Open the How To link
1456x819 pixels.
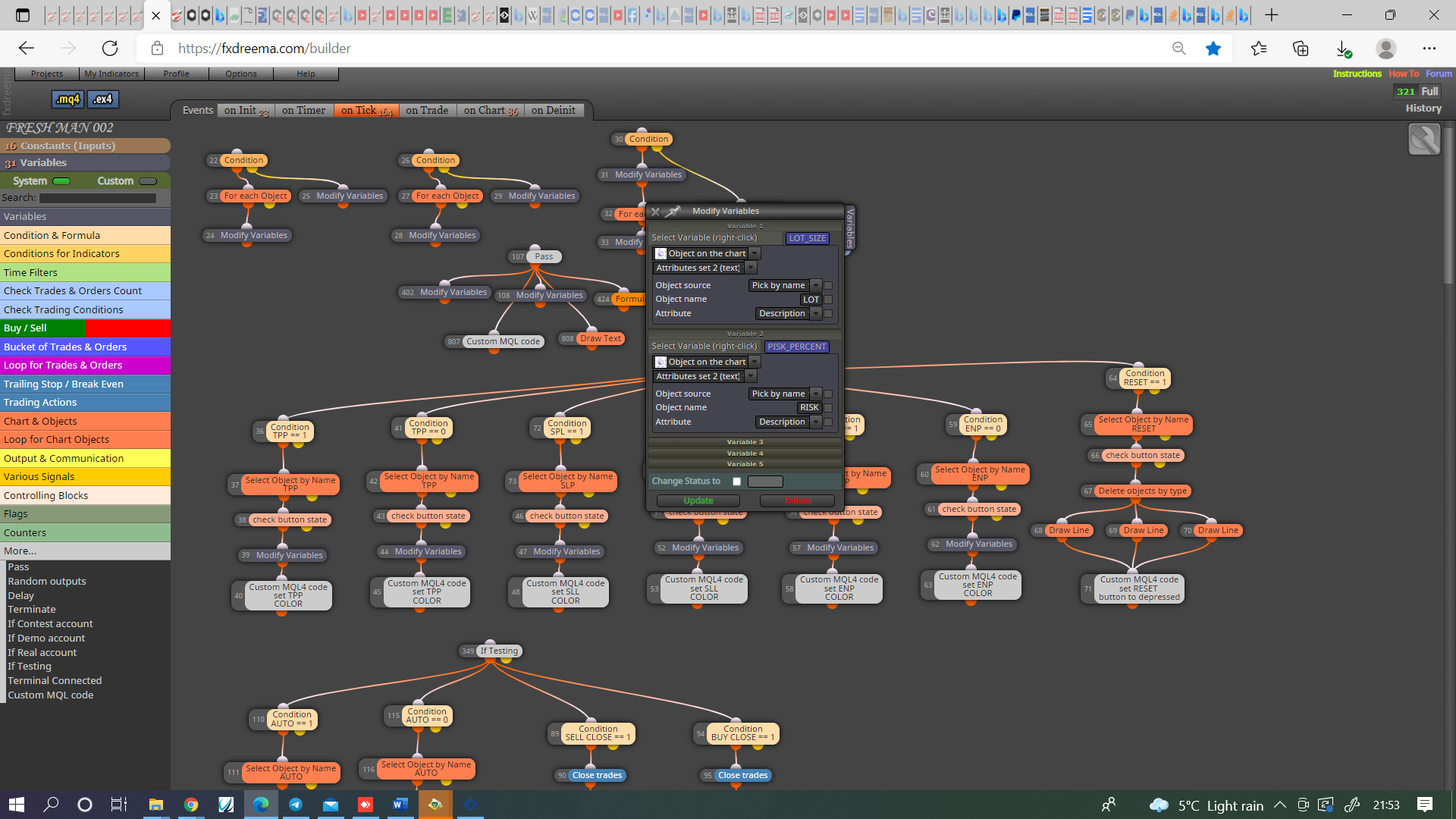click(1404, 74)
